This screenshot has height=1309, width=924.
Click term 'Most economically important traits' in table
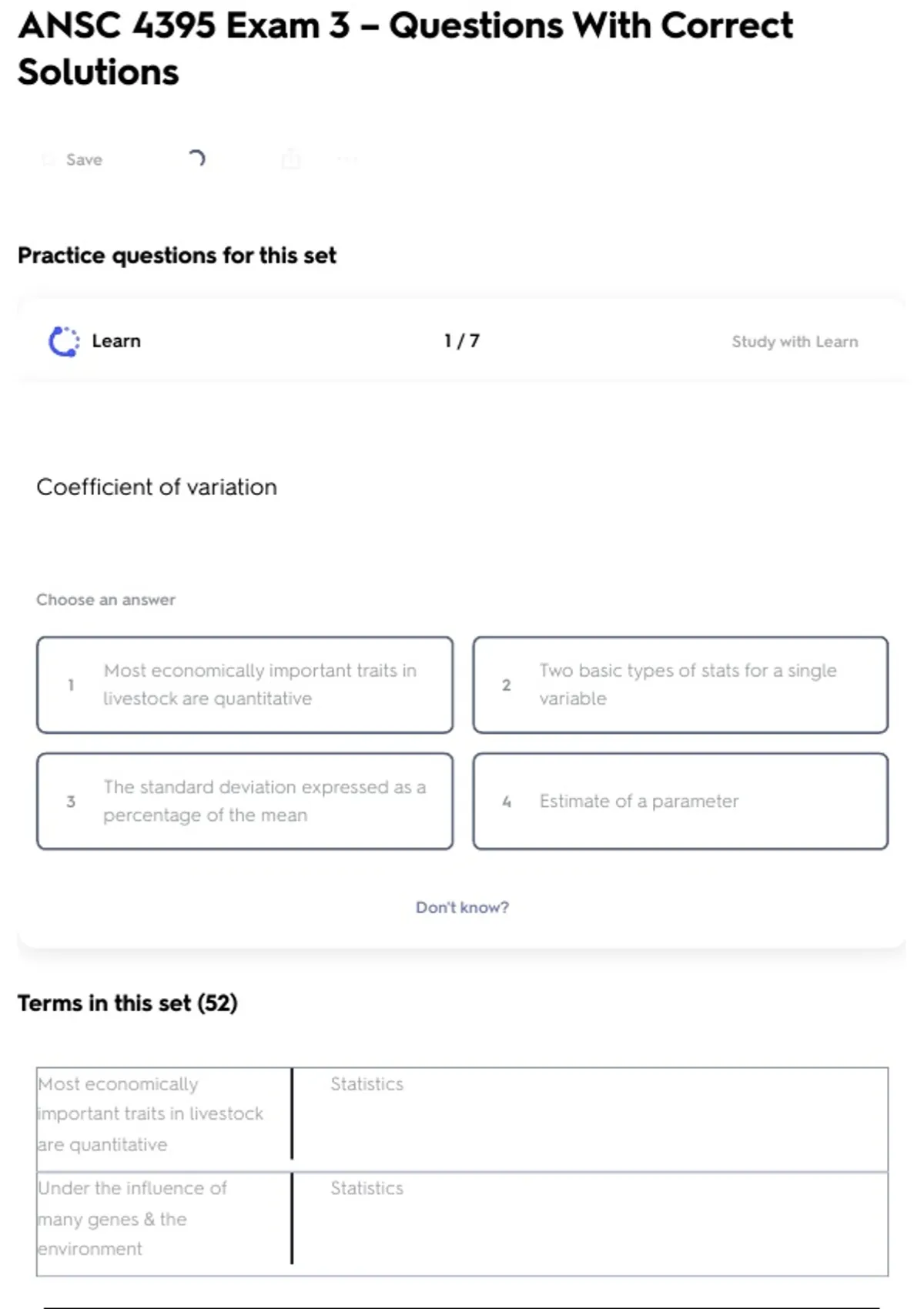tap(150, 1113)
